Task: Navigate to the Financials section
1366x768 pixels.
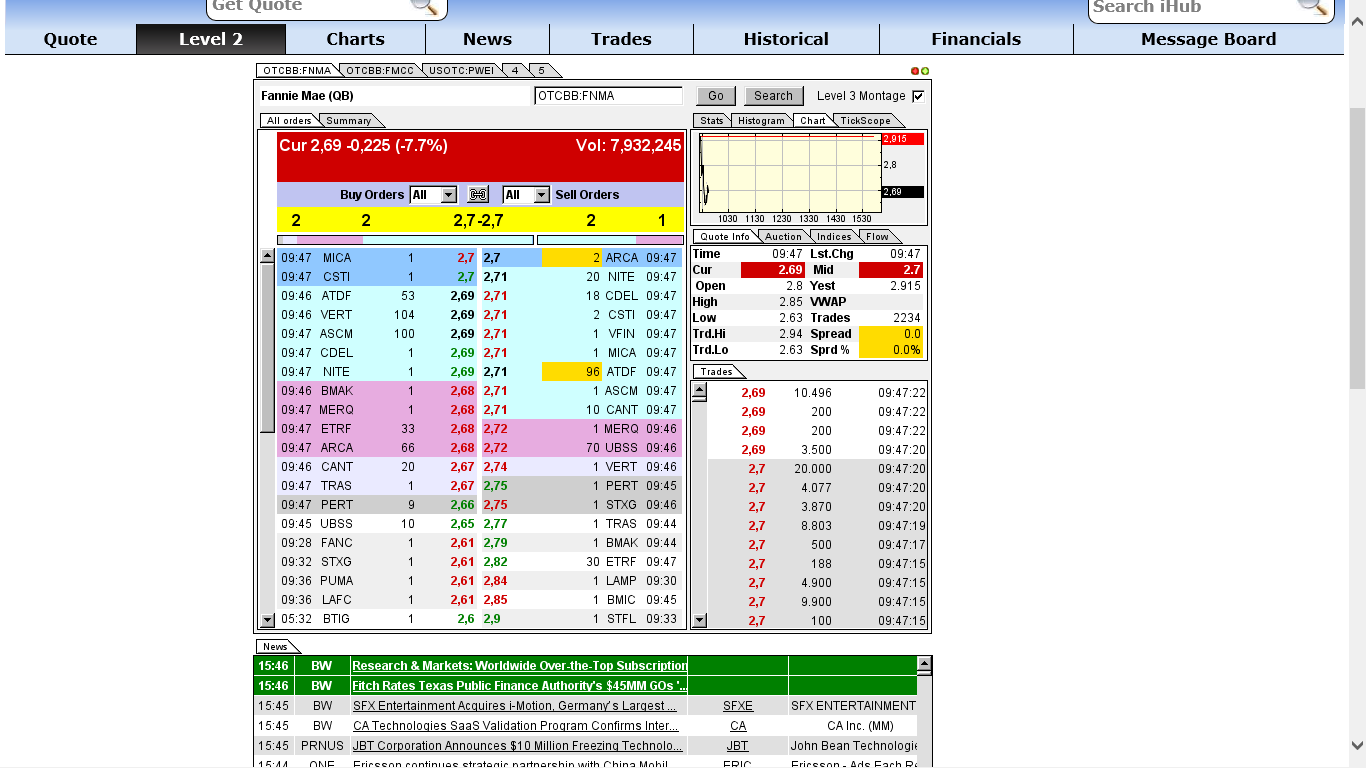Action: point(976,39)
